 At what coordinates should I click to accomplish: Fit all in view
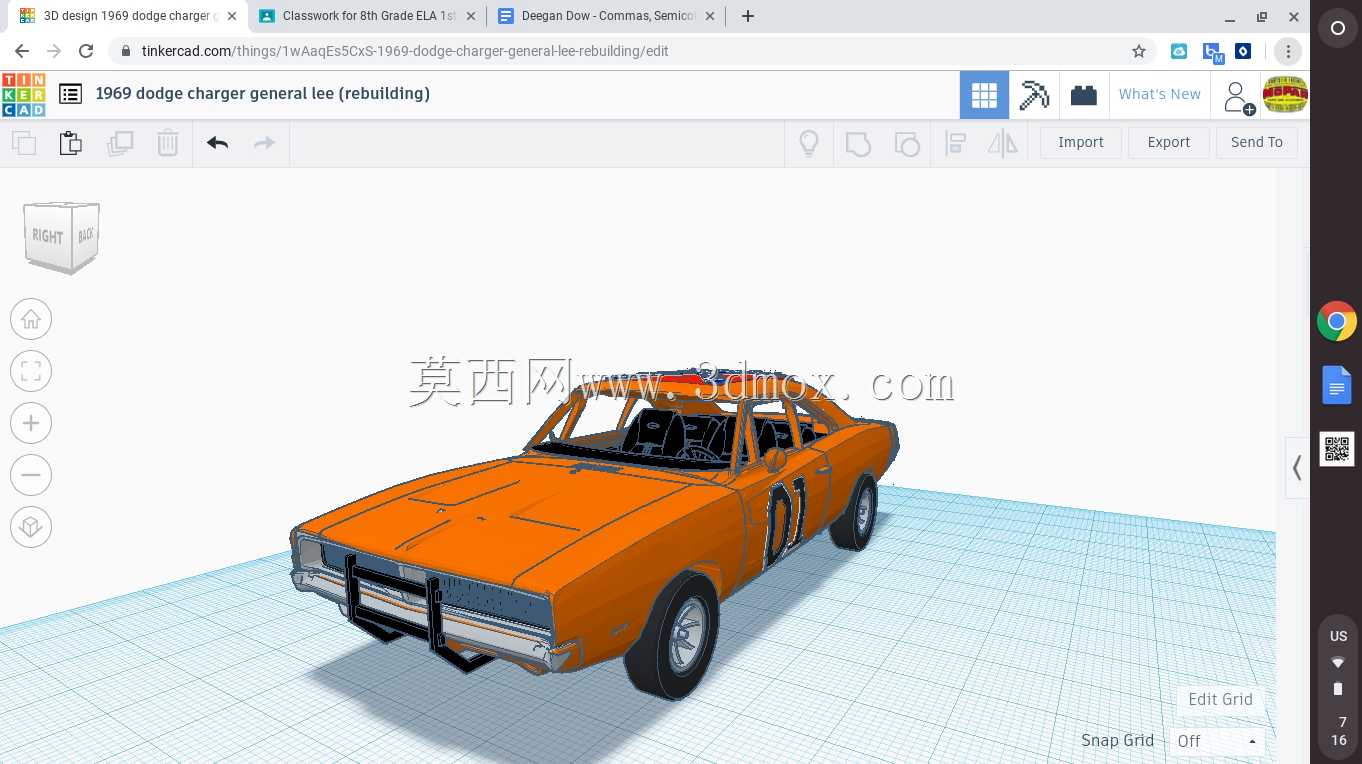(x=31, y=371)
